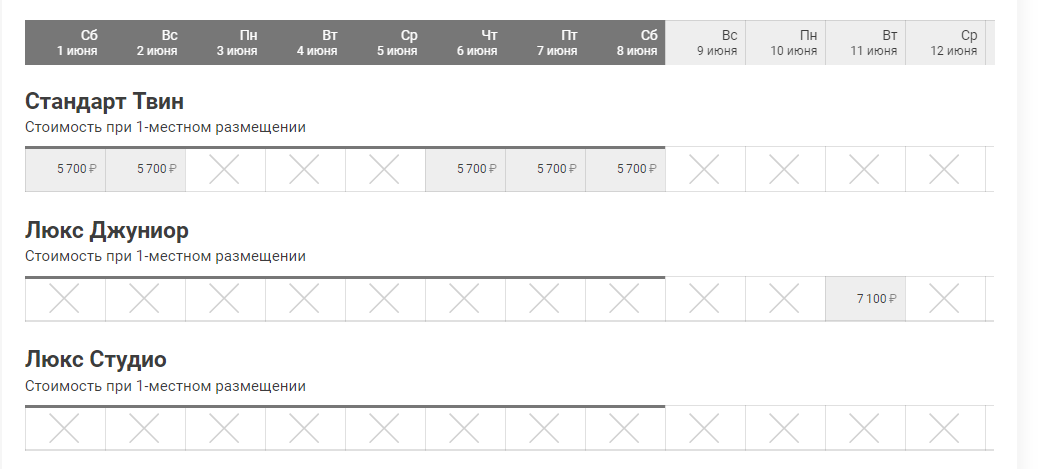Screen dimensions: 1041x469
Task: Pick 7 июня 5700₽ Стандарт Твин cell
Action: pyautogui.click(x=545, y=169)
